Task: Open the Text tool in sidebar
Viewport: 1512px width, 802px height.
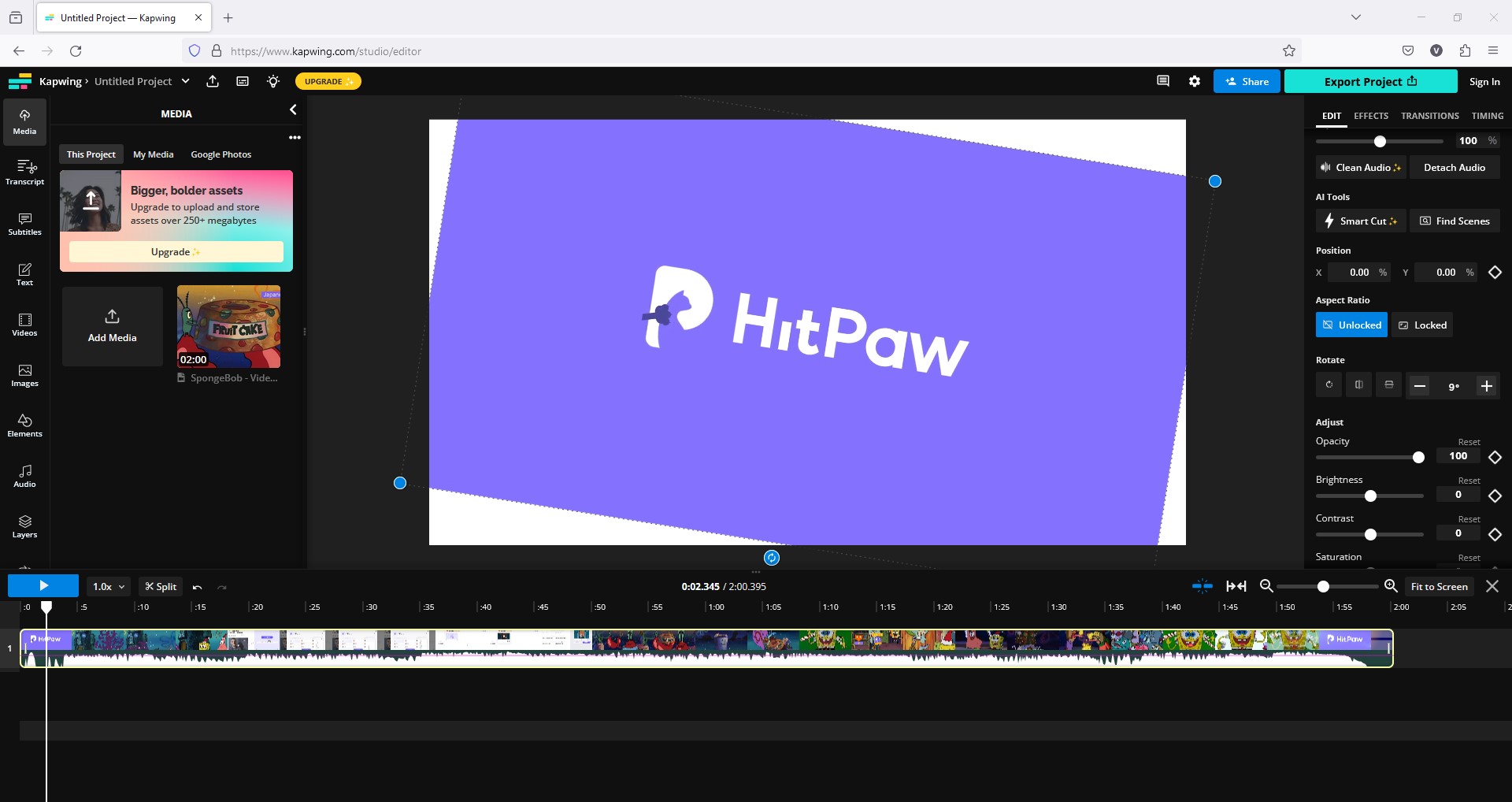Action: click(x=24, y=273)
